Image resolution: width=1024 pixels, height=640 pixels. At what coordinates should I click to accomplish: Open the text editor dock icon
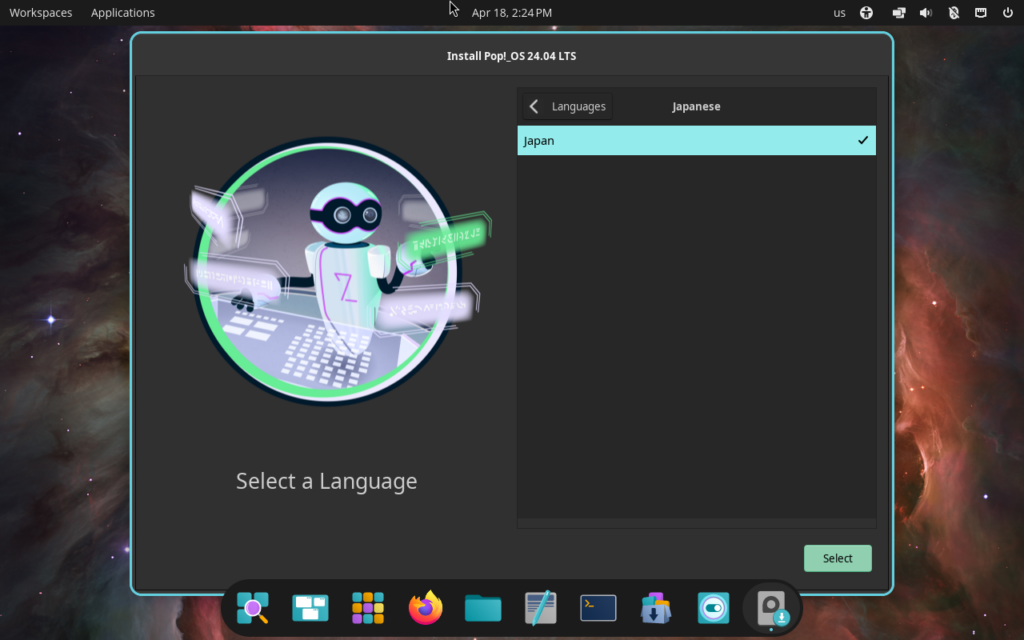(541, 607)
